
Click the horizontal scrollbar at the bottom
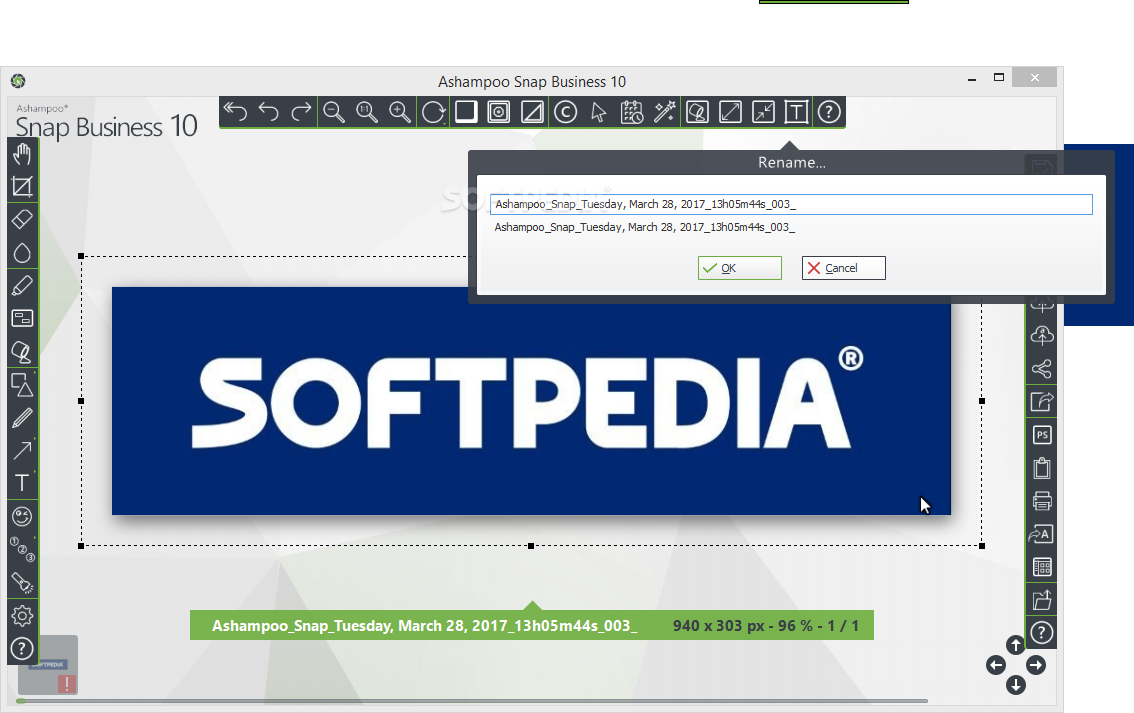coord(472,701)
